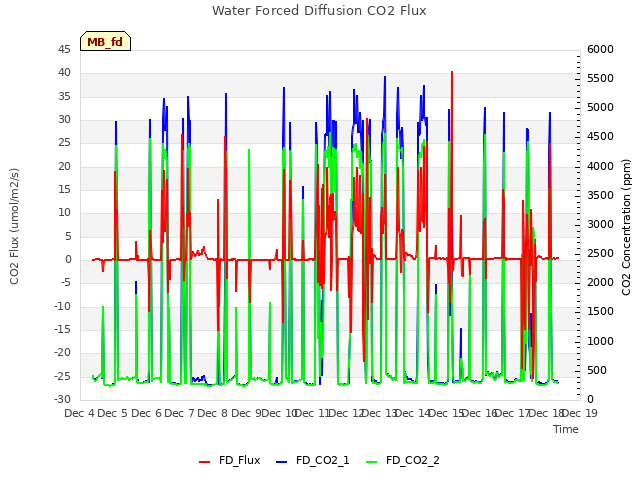Click the Dec 13 x-axis tick label
Screen dimensions: 640x480
pos(380,413)
